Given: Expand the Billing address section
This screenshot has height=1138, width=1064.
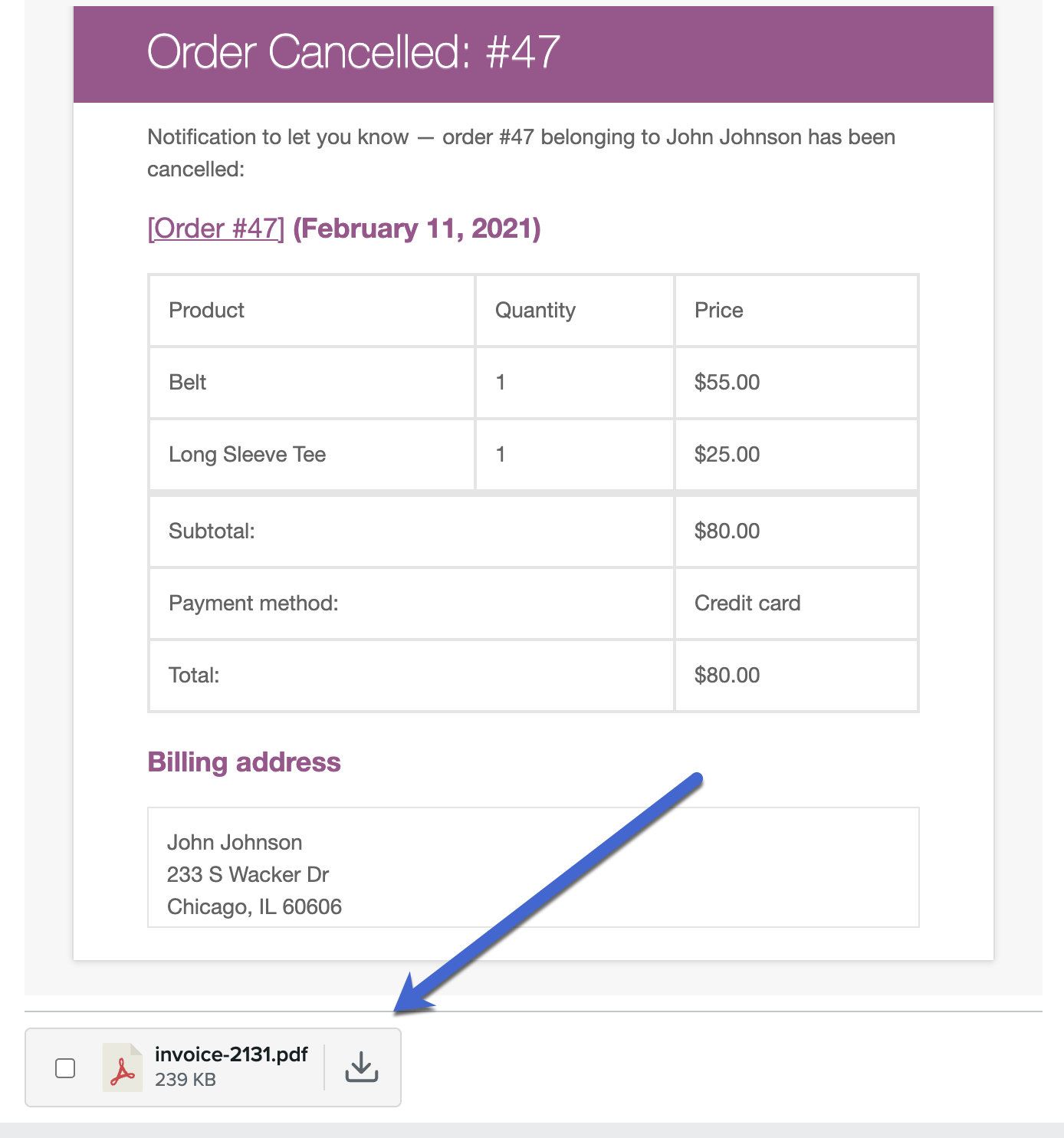Looking at the screenshot, I should click(x=244, y=761).
